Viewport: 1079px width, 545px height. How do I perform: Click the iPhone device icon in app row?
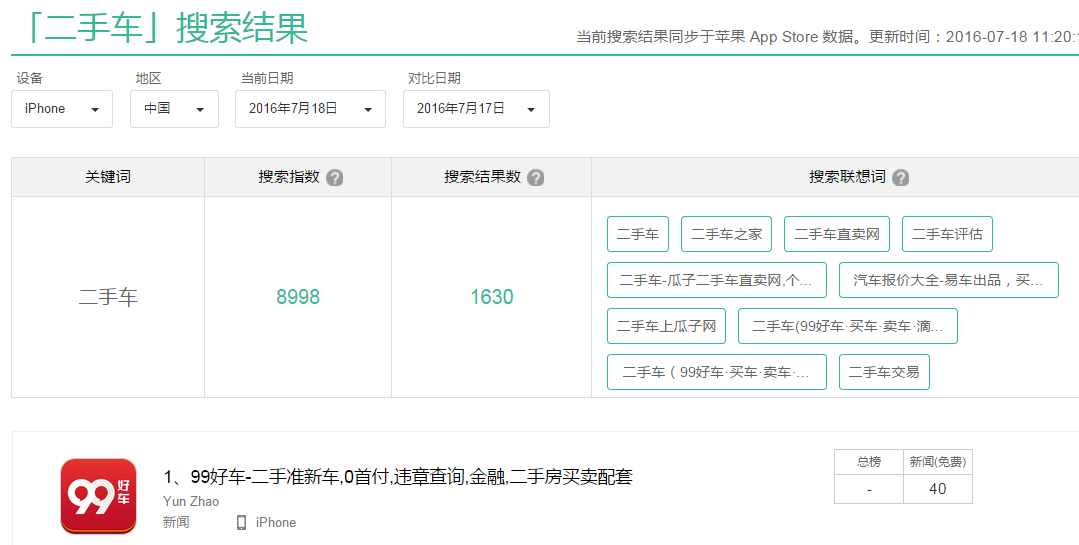click(x=242, y=522)
